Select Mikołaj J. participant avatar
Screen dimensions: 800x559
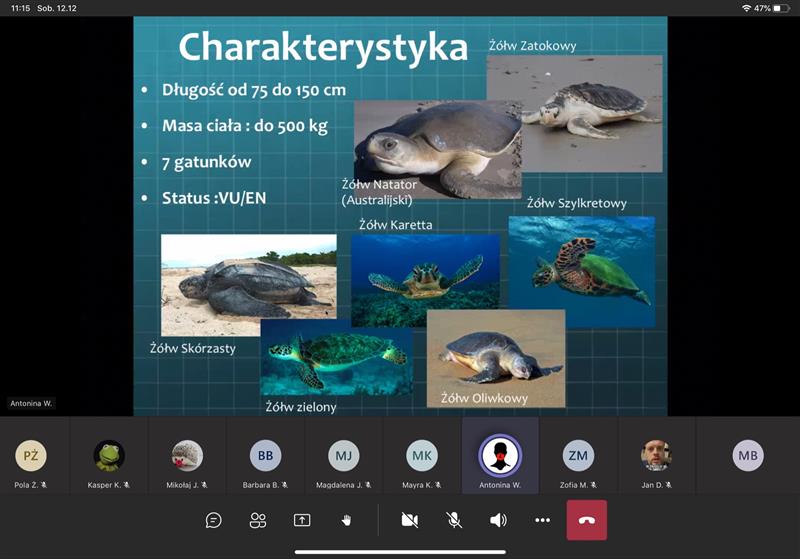click(x=187, y=456)
